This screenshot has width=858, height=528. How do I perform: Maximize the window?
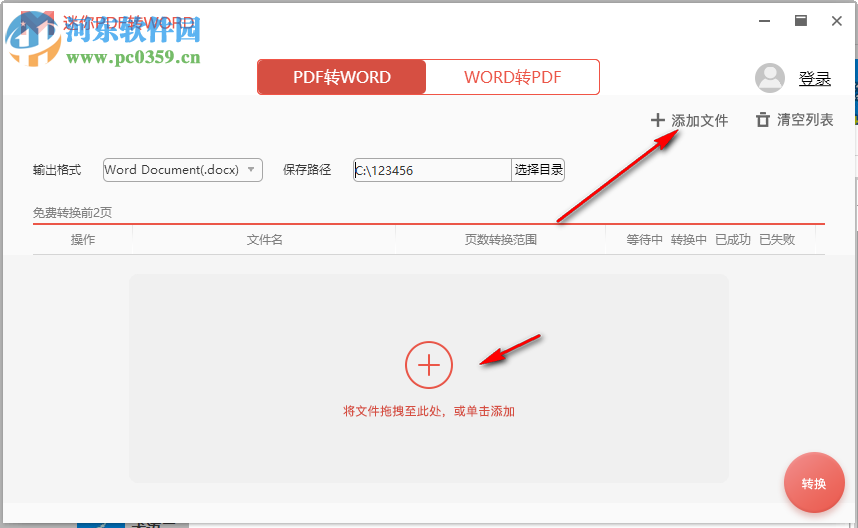click(x=801, y=21)
